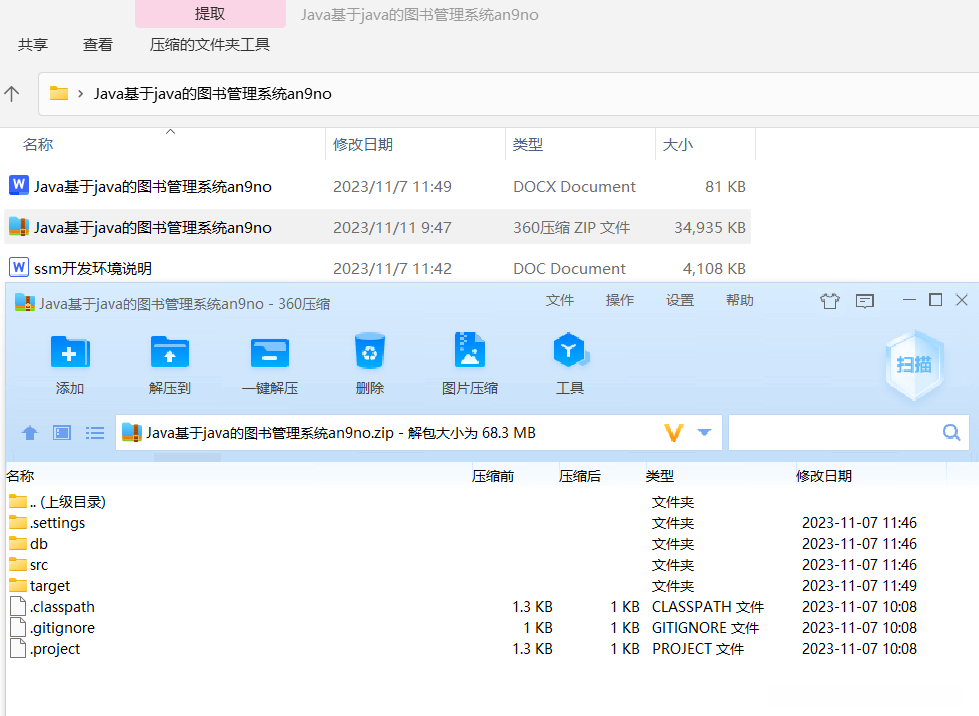Click the feedback message icon in title bar
979x716 pixels.
pyautogui.click(x=865, y=302)
